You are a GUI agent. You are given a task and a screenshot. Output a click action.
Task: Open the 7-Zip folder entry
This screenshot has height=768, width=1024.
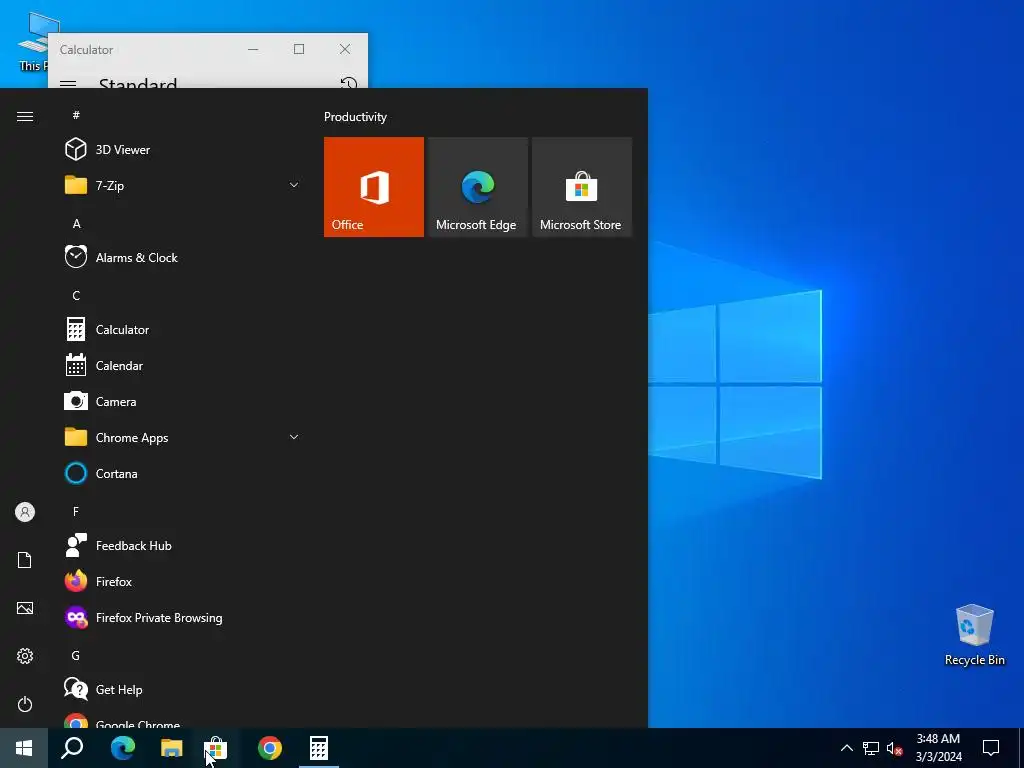tap(183, 185)
